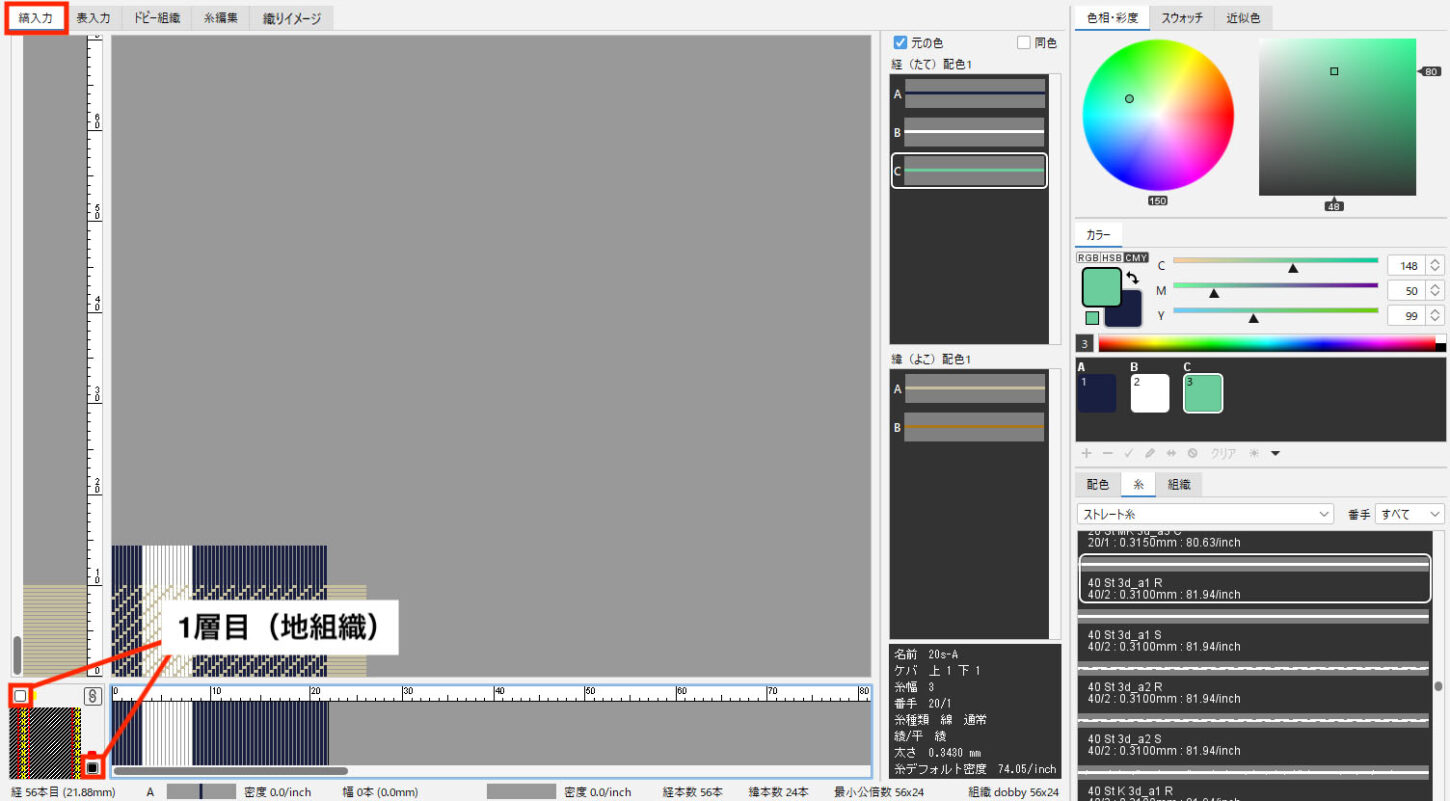Click the plus icon to add color
Viewport: 1450px width, 801px height.
tap(1087, 453)
